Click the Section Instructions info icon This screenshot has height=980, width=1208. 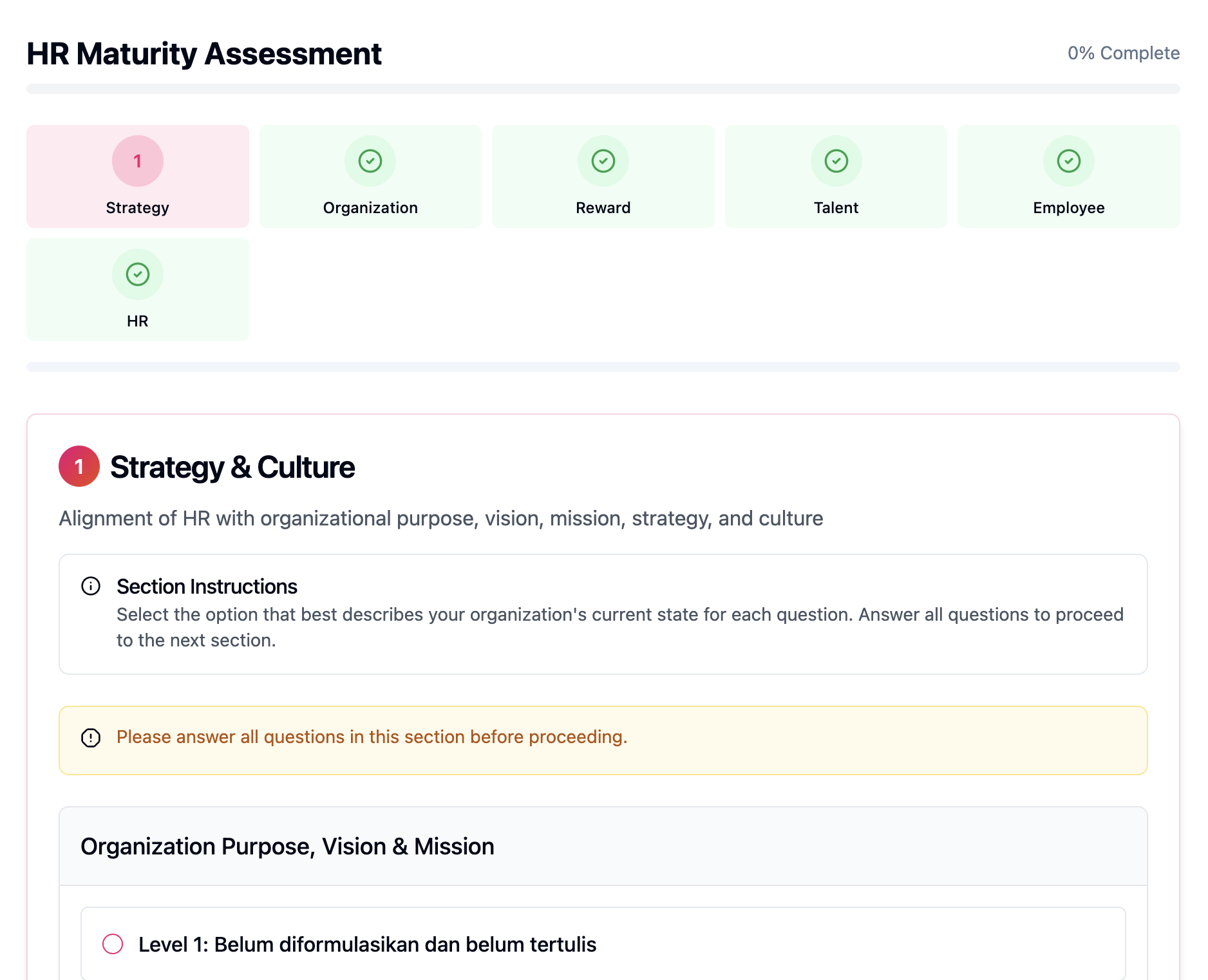(91, 586)
